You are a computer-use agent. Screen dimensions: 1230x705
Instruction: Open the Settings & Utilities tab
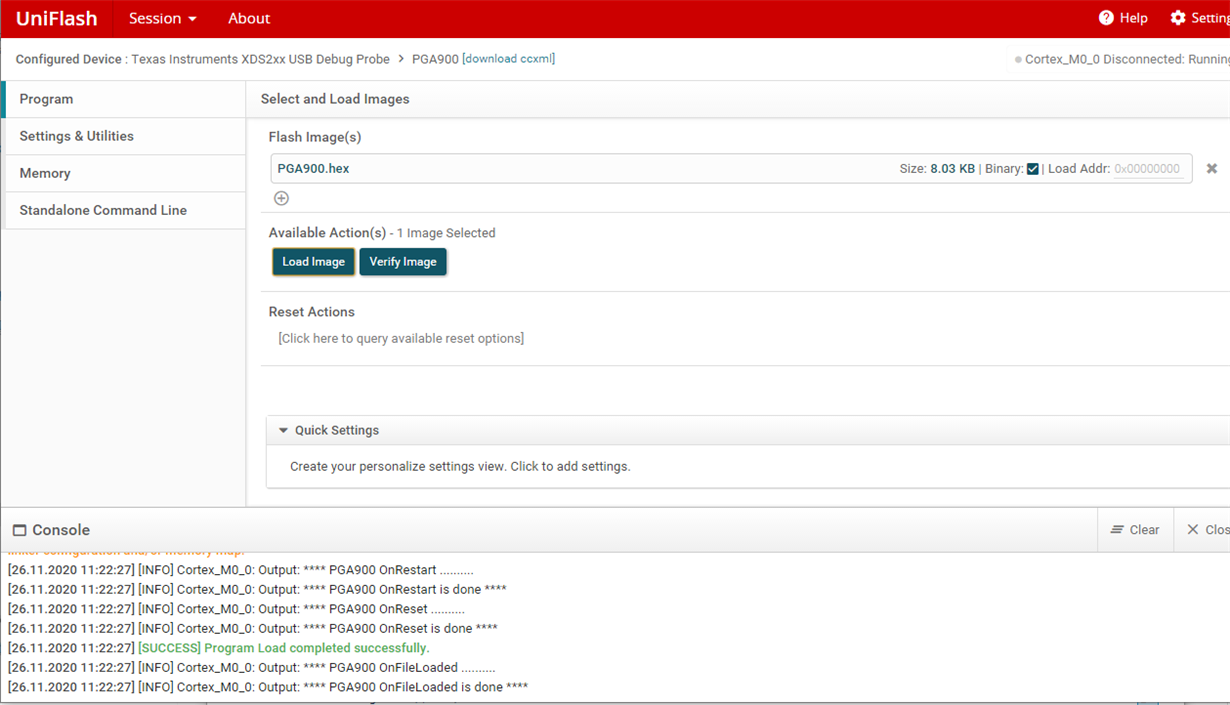tap(124, 136)
